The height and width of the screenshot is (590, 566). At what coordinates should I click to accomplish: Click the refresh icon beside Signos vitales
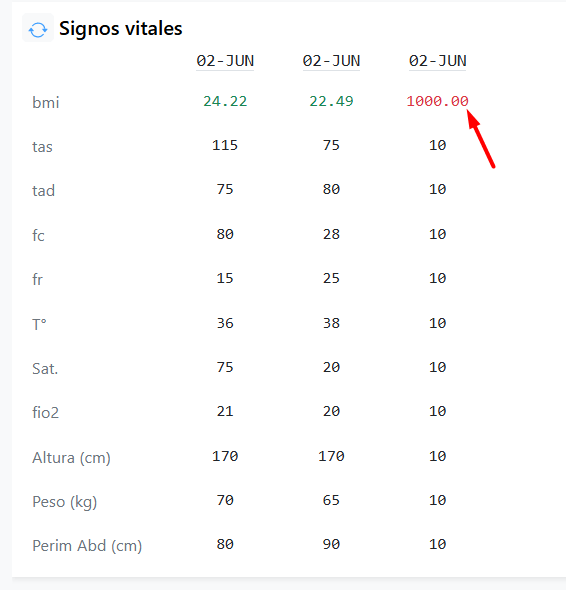point(38,28)
